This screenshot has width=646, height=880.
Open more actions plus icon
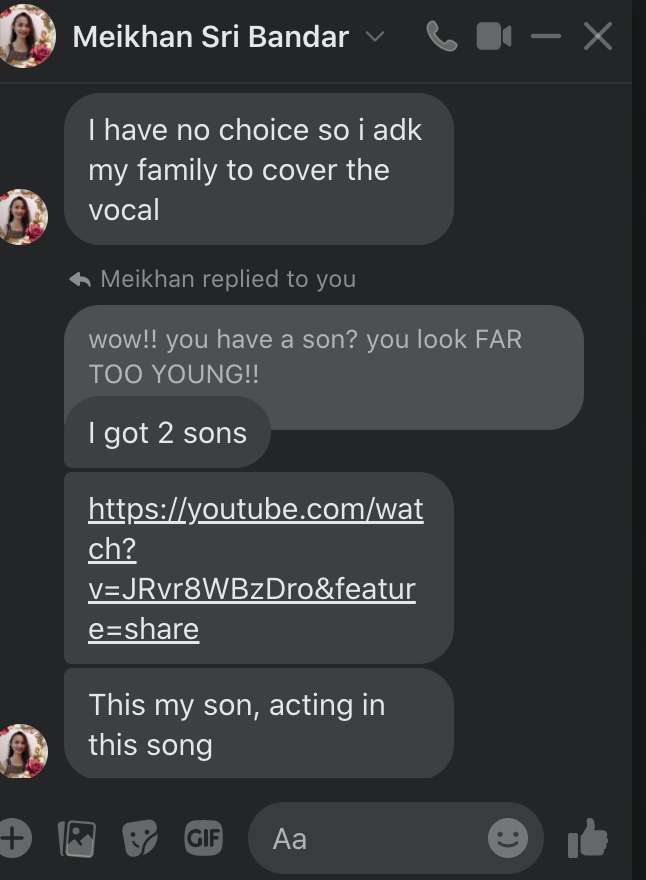coord(13,838)
